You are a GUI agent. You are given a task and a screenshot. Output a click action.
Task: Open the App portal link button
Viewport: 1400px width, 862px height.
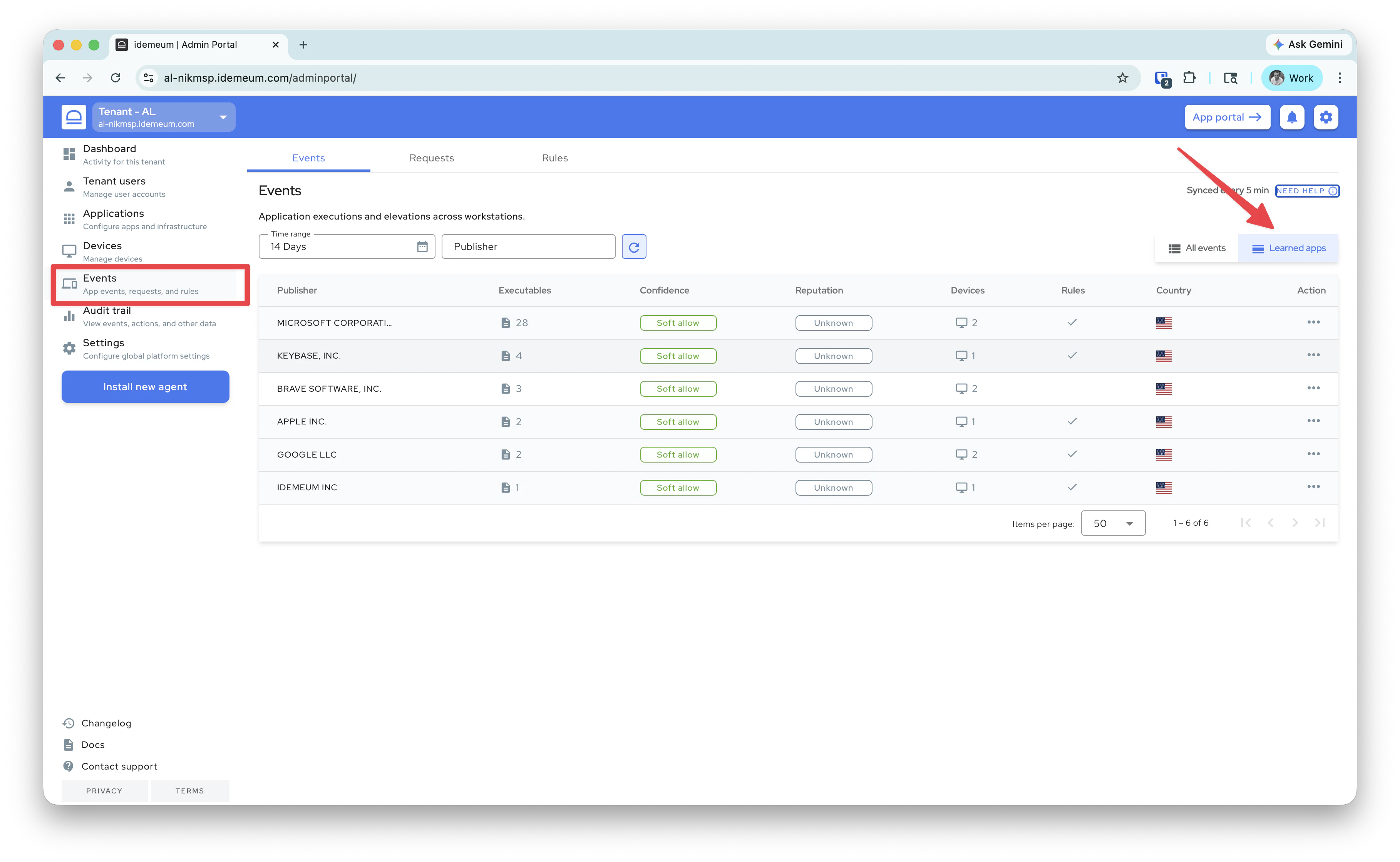tap(1227, 117)
